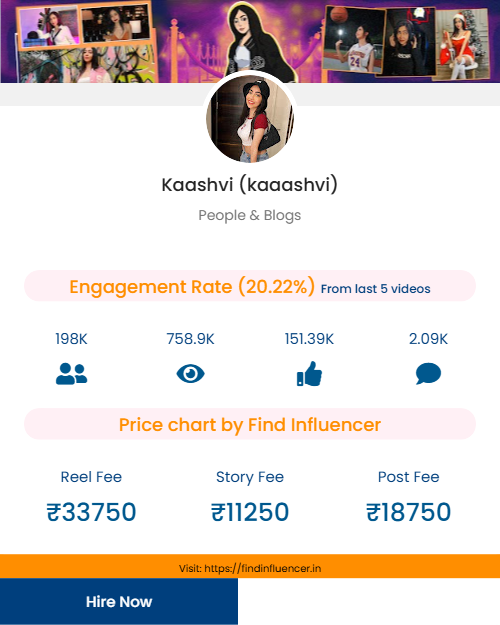This screenshot has height=625, width=500.
Task: Click the Hire Now button
Action: point(119,601)
